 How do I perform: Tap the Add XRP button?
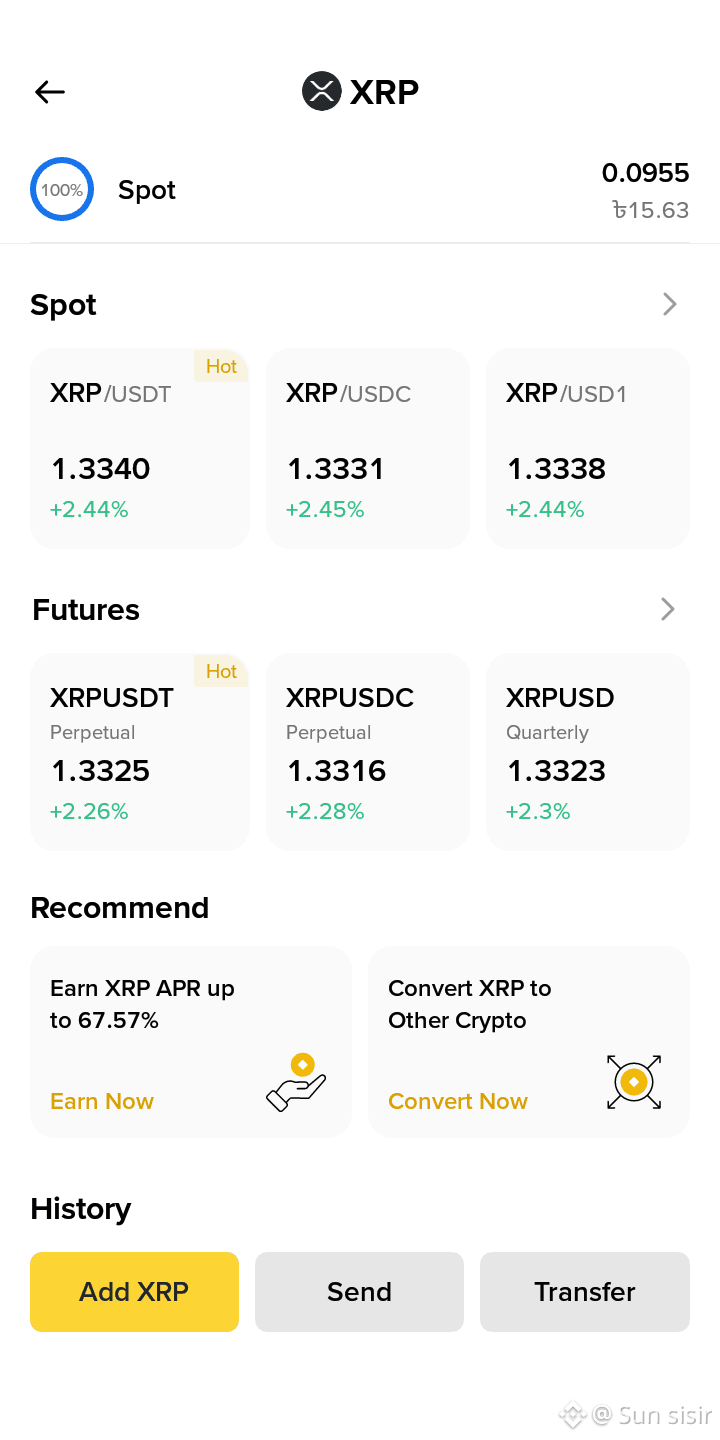(134, 1292)
